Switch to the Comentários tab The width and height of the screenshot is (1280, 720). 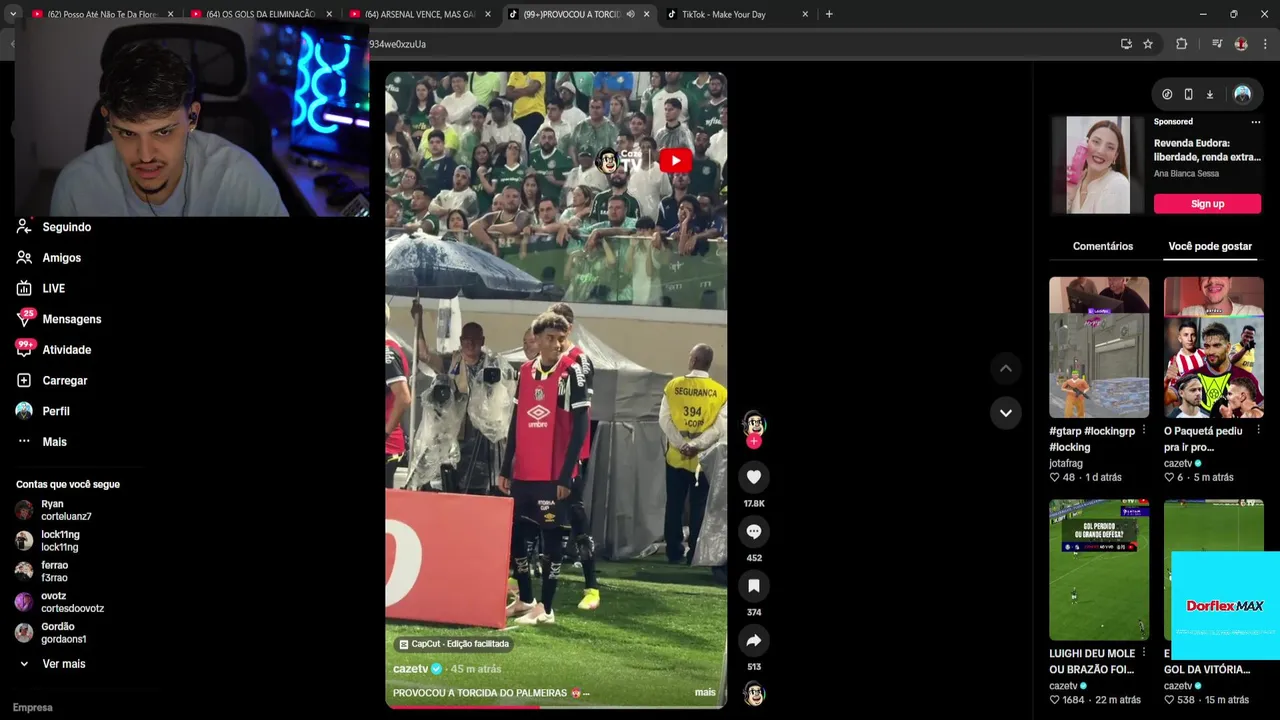click(x=1103, y=246)
